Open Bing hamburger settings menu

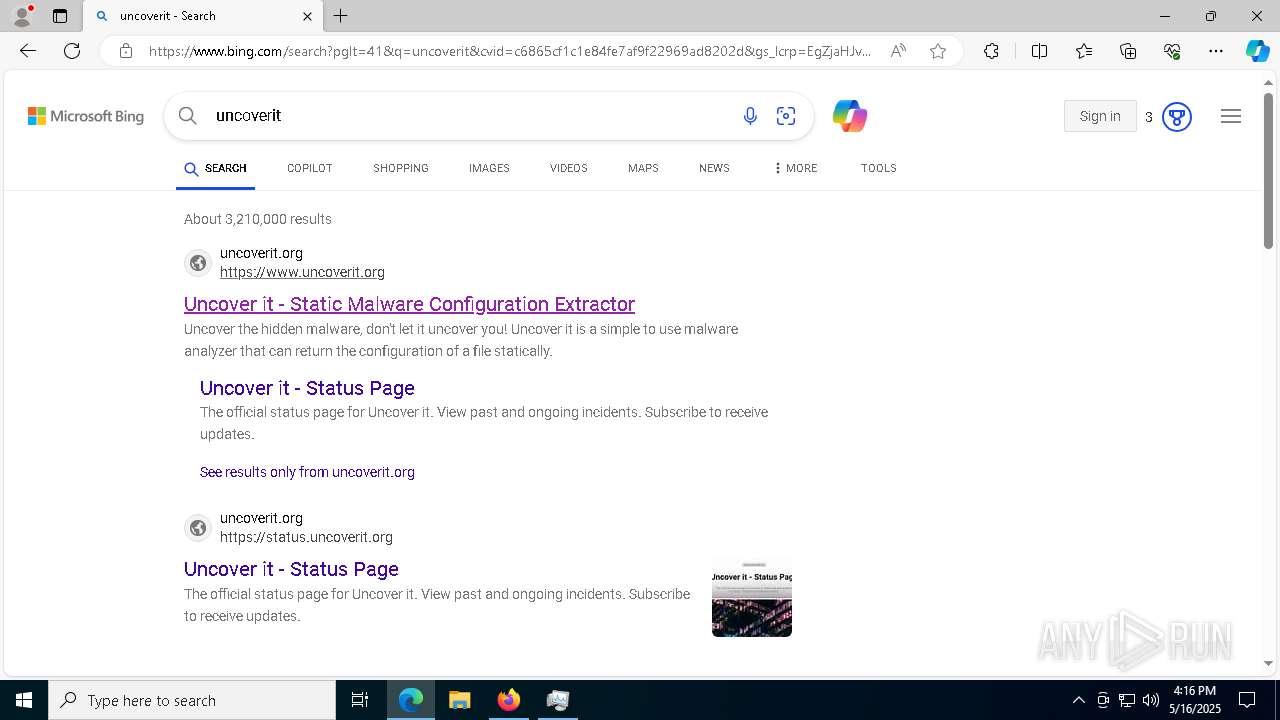(x=1231, y=116)
